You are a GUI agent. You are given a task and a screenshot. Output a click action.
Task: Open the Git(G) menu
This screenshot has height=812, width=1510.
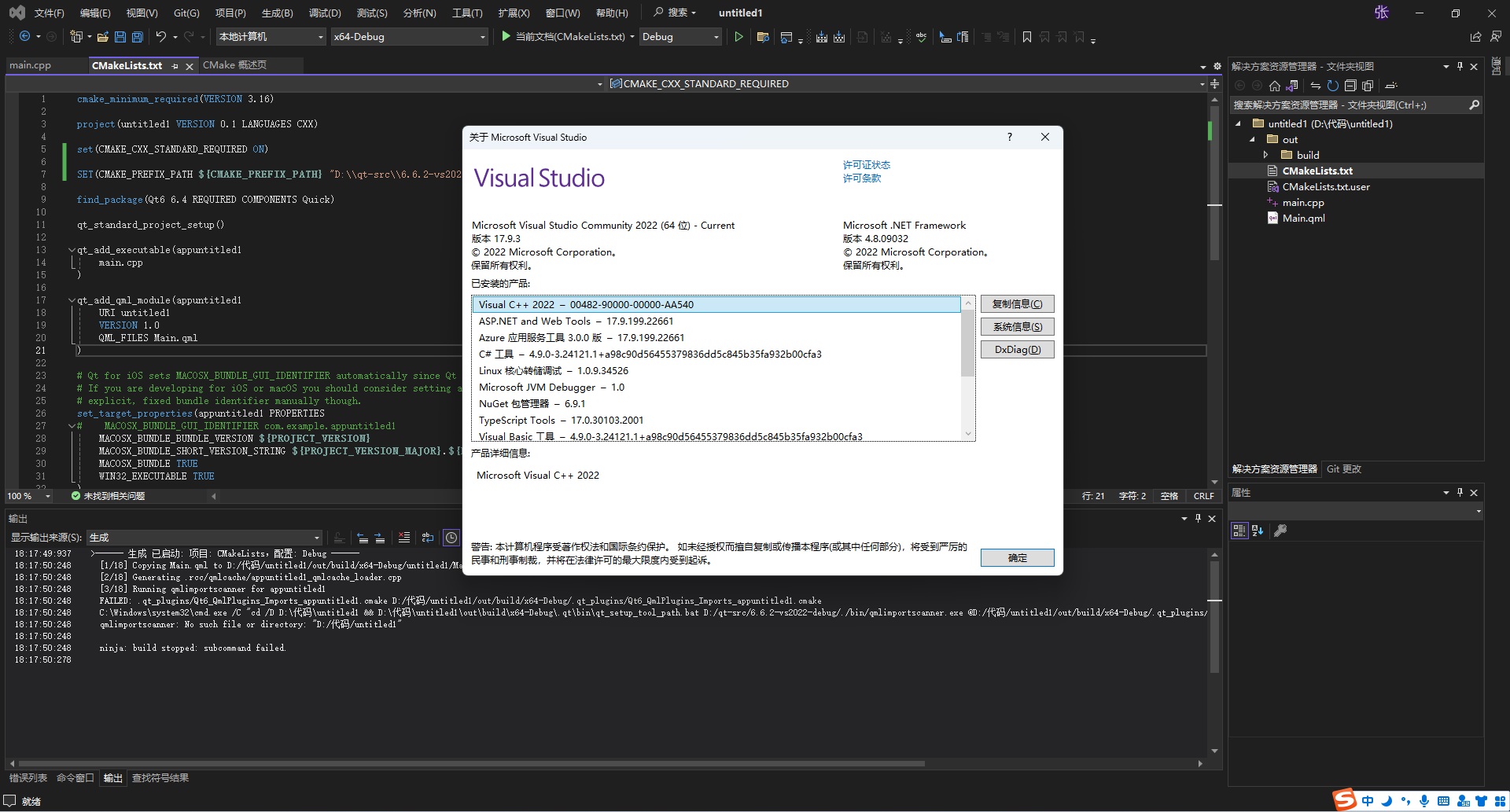186,13
